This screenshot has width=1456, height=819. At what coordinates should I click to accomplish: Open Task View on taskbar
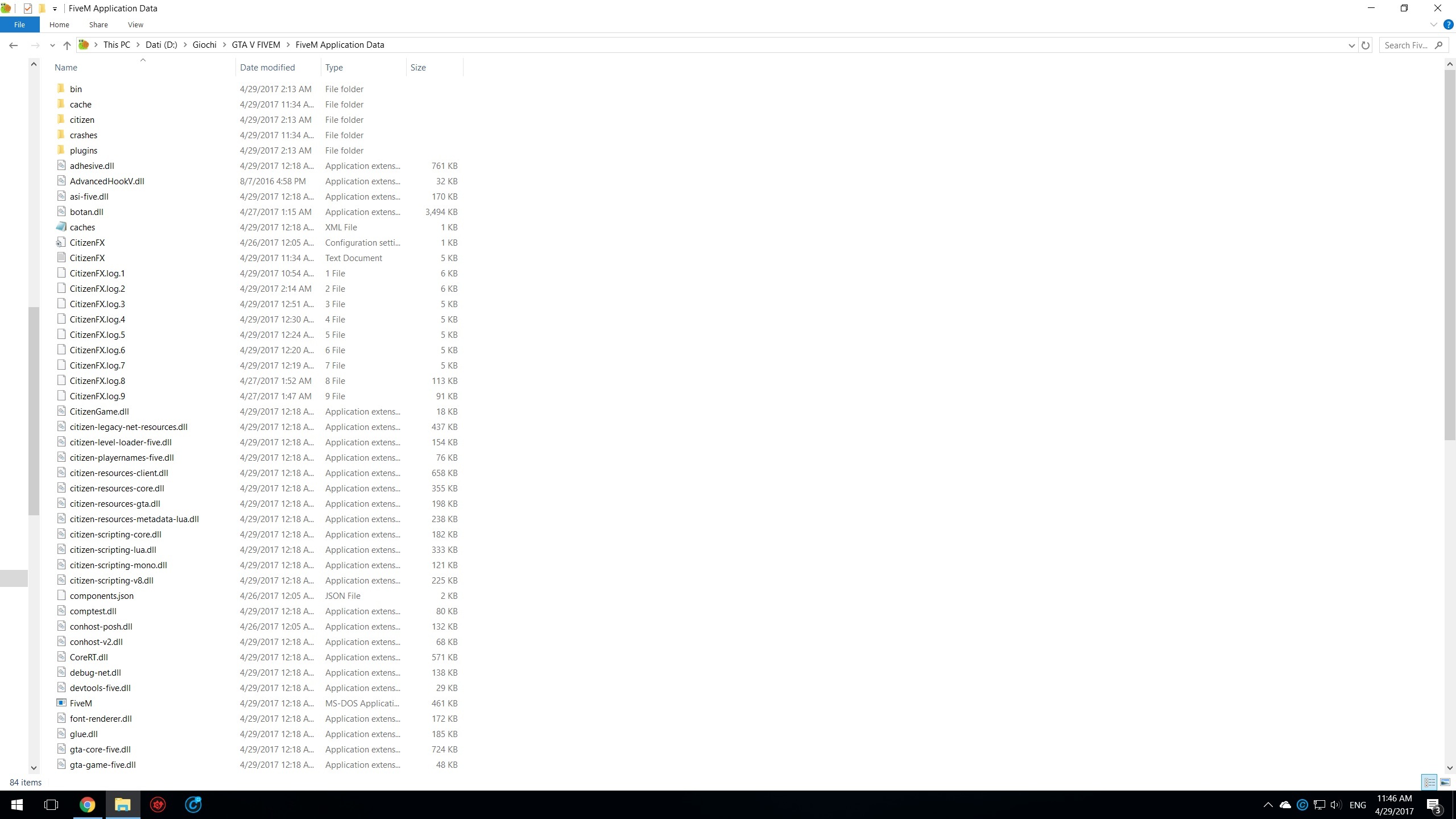(51, 805)
